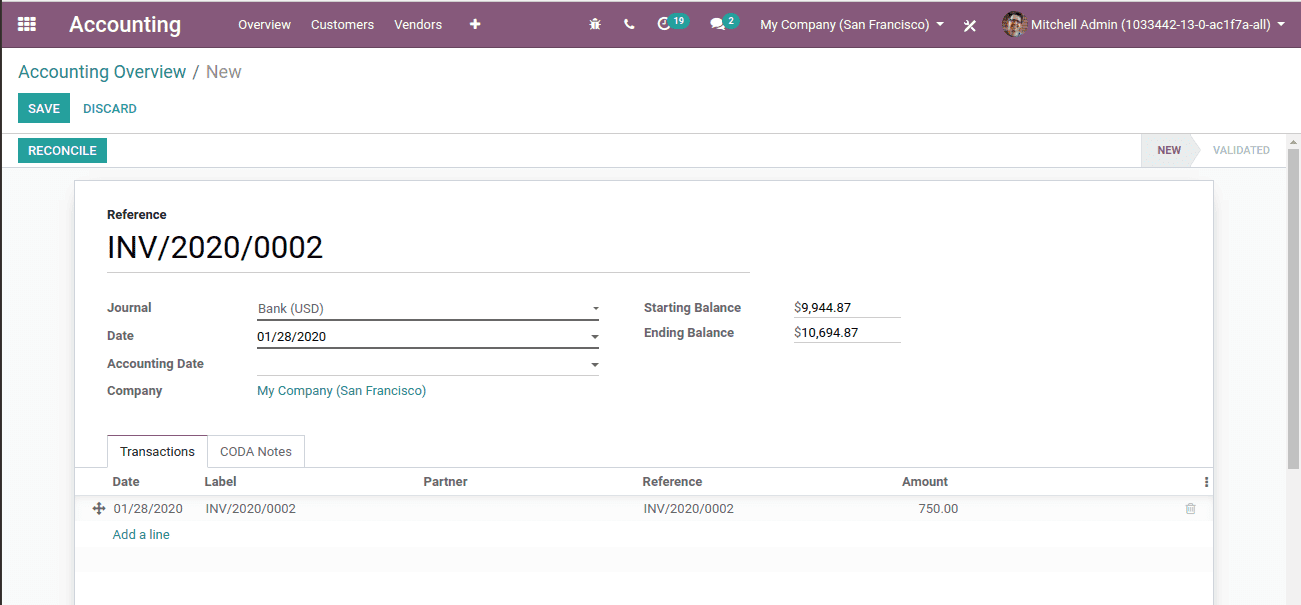Image resolution: width=1301 pixels, height=605 pixels.
Task: Sort by Amount column header
Action: pyautogui.click(x=925, y=482)
